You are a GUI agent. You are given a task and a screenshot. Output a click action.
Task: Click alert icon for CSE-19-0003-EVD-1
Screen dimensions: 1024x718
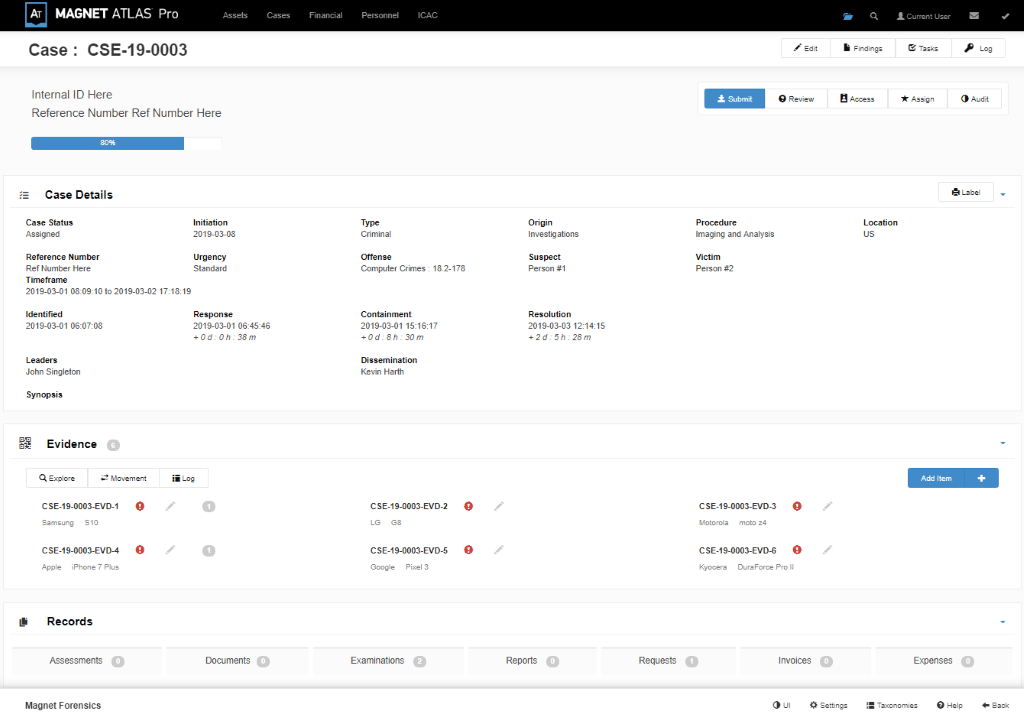pos(140,506)
